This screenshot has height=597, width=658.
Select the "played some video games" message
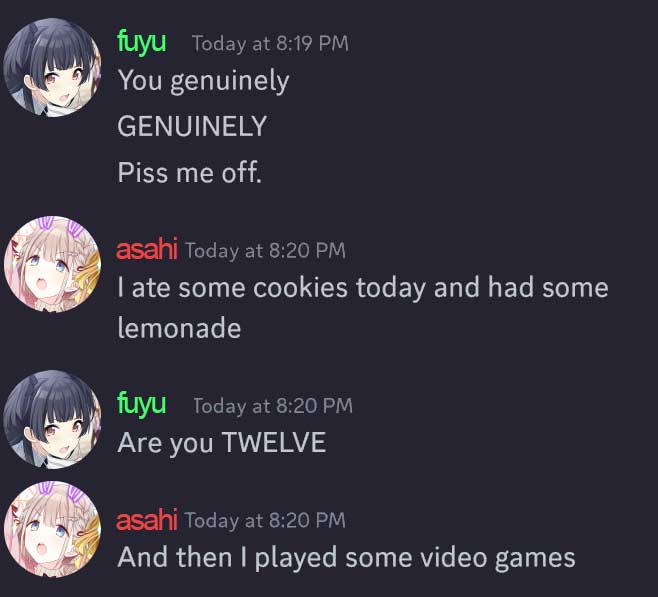pyautogui.click(x=346, y=558)
